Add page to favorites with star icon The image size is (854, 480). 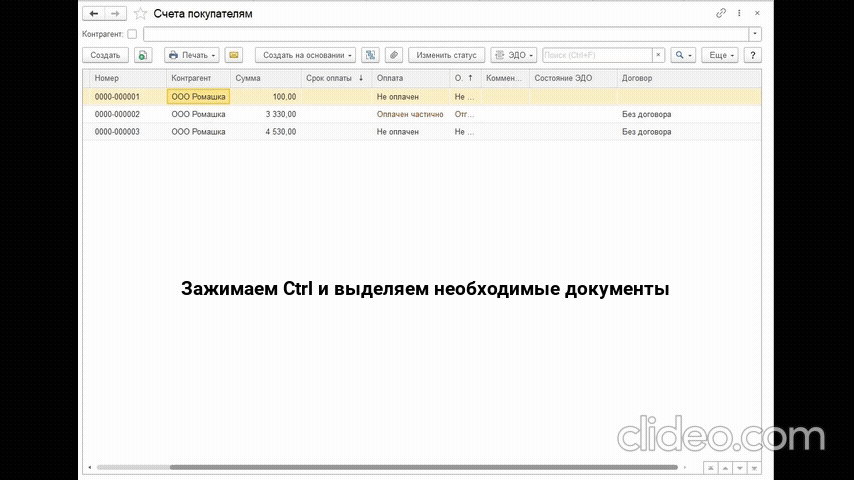[x=141, y=14]
